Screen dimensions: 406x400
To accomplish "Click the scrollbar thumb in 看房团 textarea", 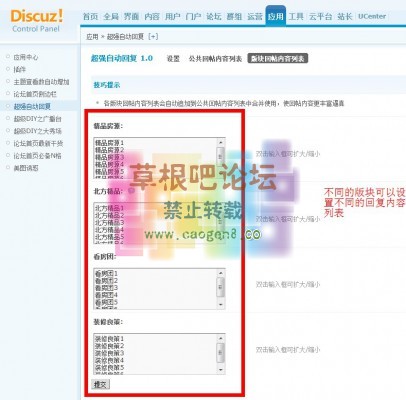I will point(220,287).
